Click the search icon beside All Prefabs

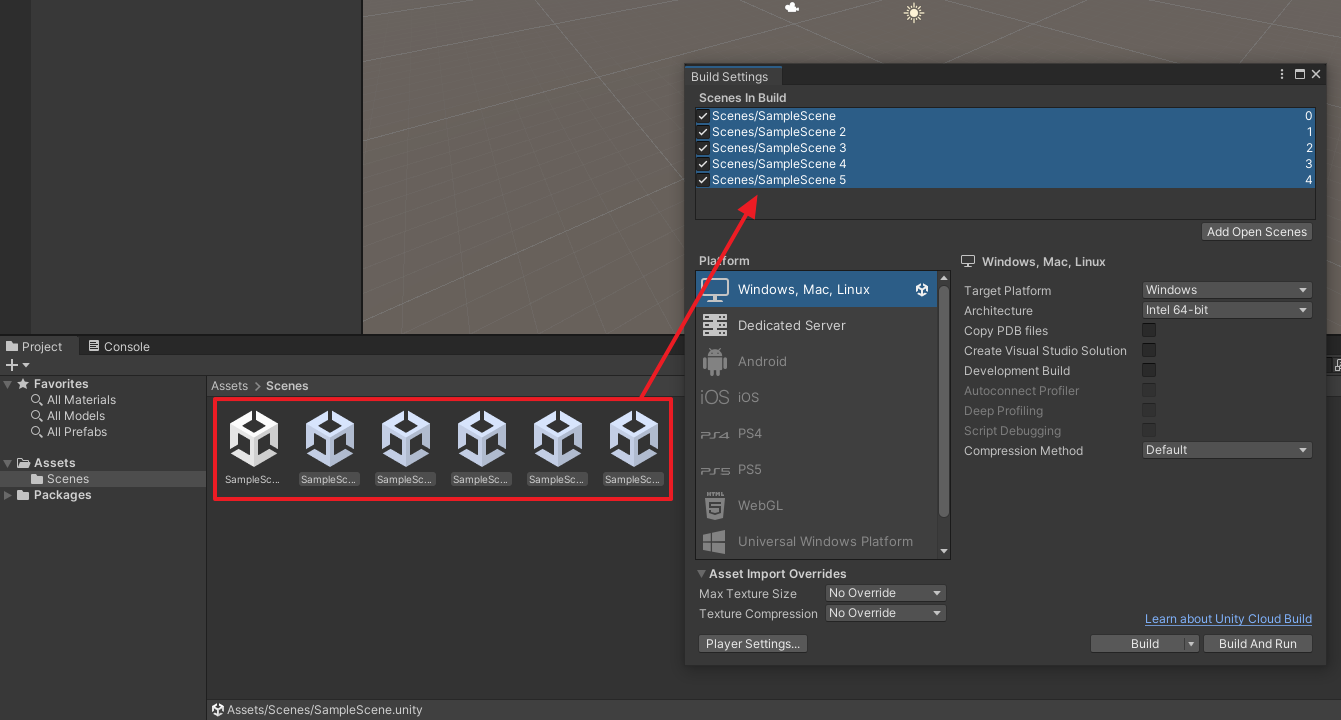pyautogui.click(x=37, y=432)
